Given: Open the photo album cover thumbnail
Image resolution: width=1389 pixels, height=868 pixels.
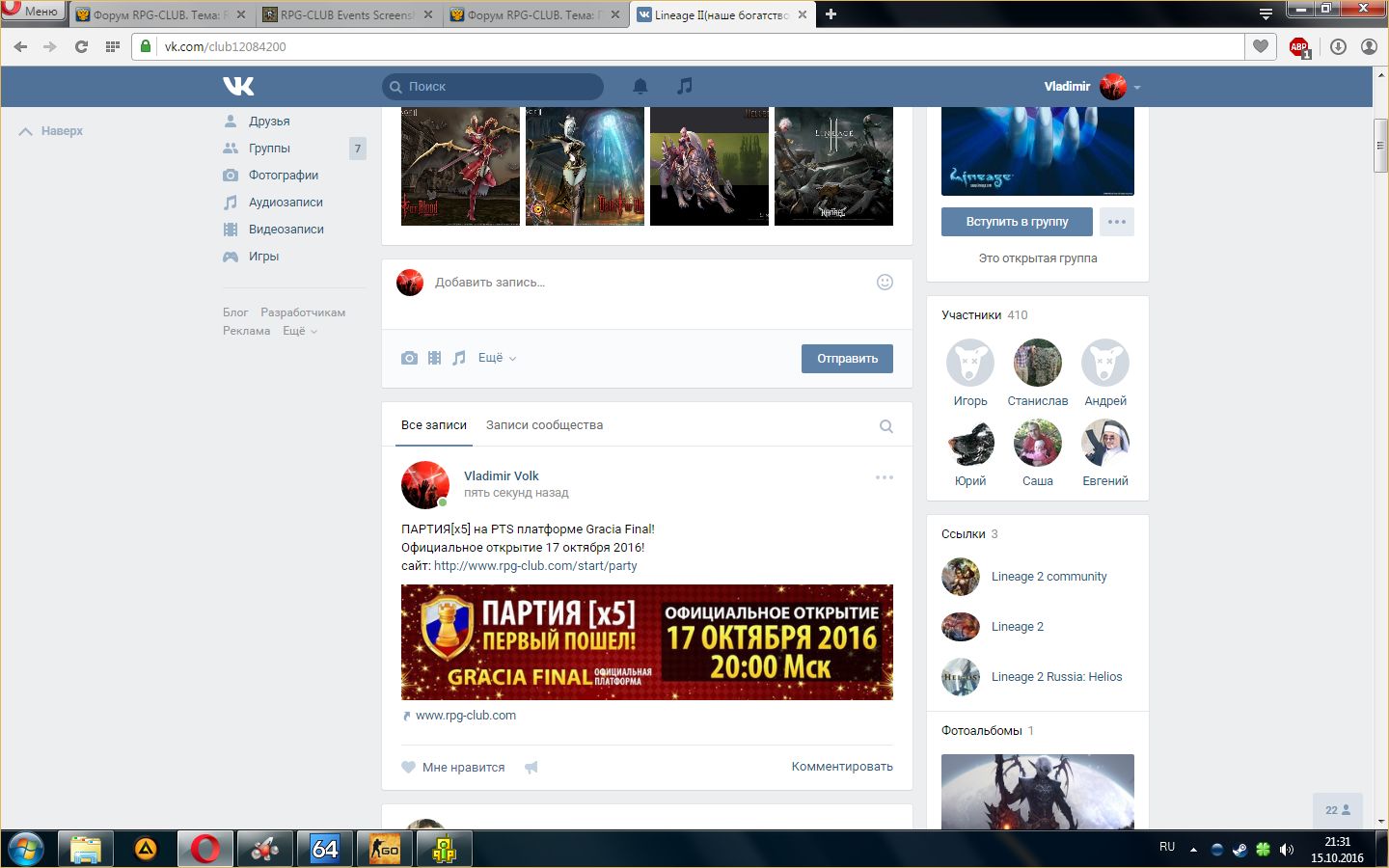Looking at the screenshot, I should click(x=1038, y=791).
